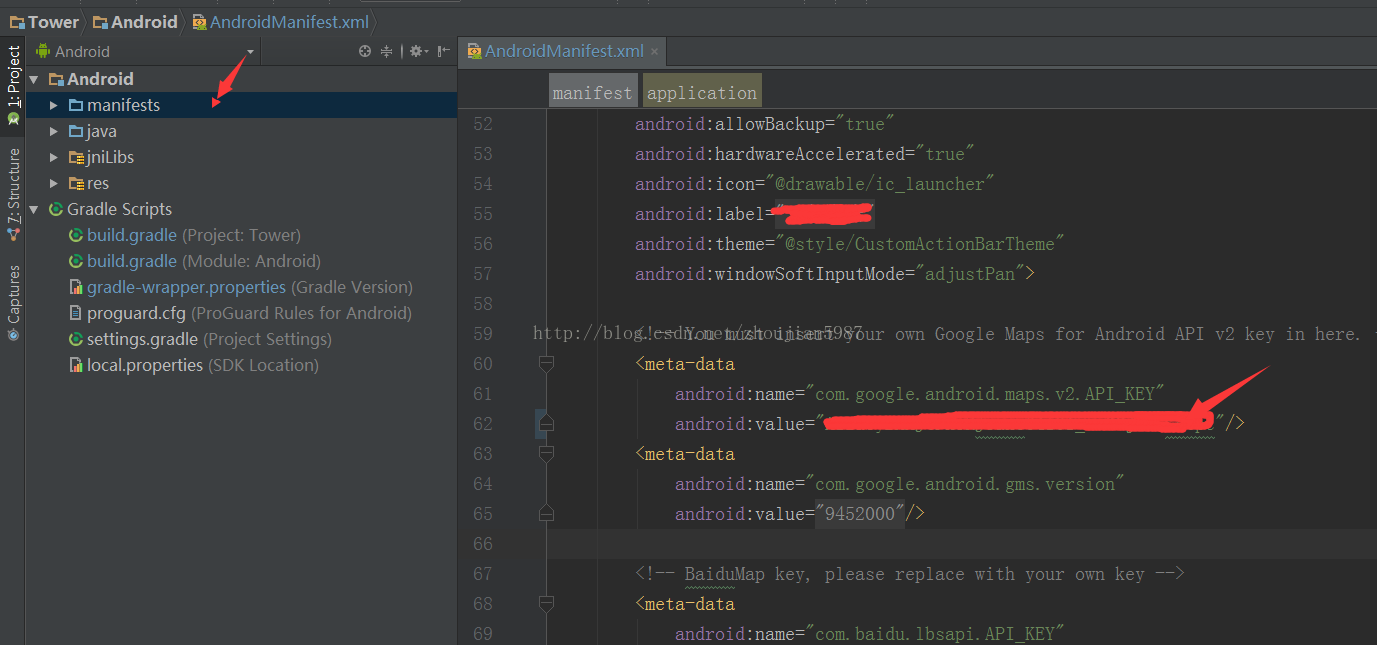The width and height of the screenshot is (1377, 645).
Task: Open the project panel settings gear
Action: 417,51
